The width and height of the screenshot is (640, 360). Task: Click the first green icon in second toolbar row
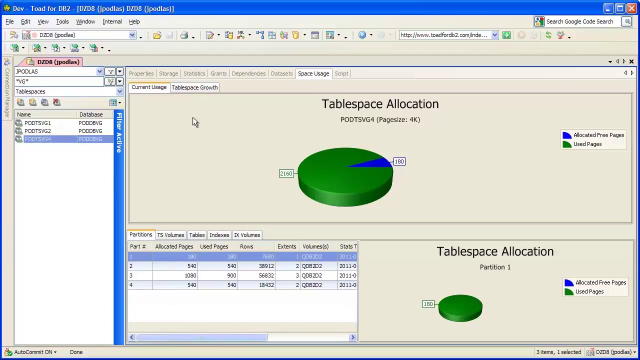click(x=15, y=48)
